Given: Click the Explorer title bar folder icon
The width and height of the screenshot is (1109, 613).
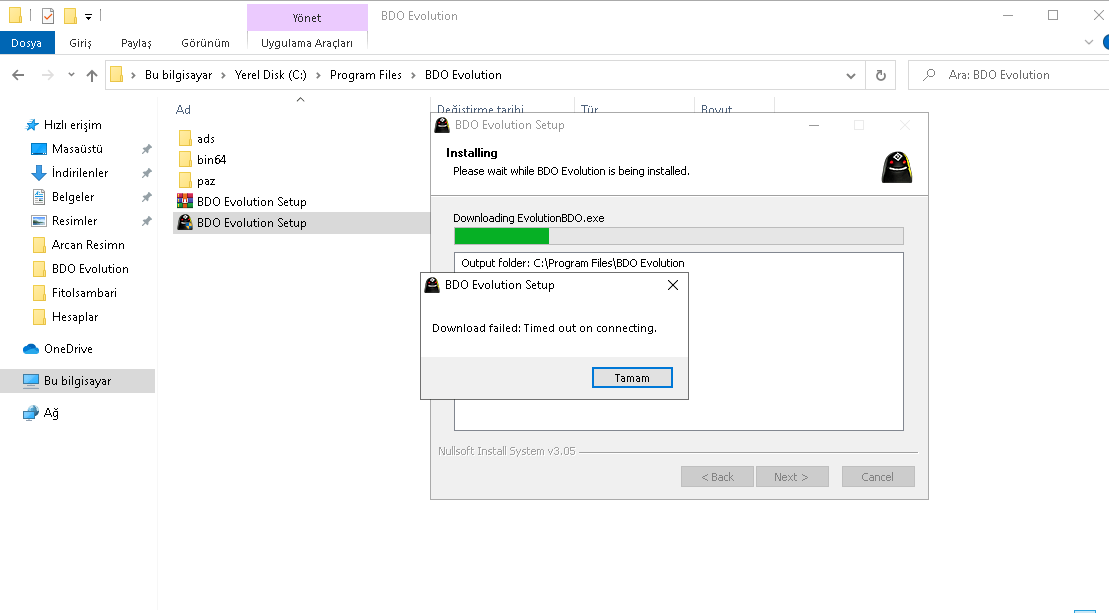Looking at the screenshot, I should coord(16,16).
